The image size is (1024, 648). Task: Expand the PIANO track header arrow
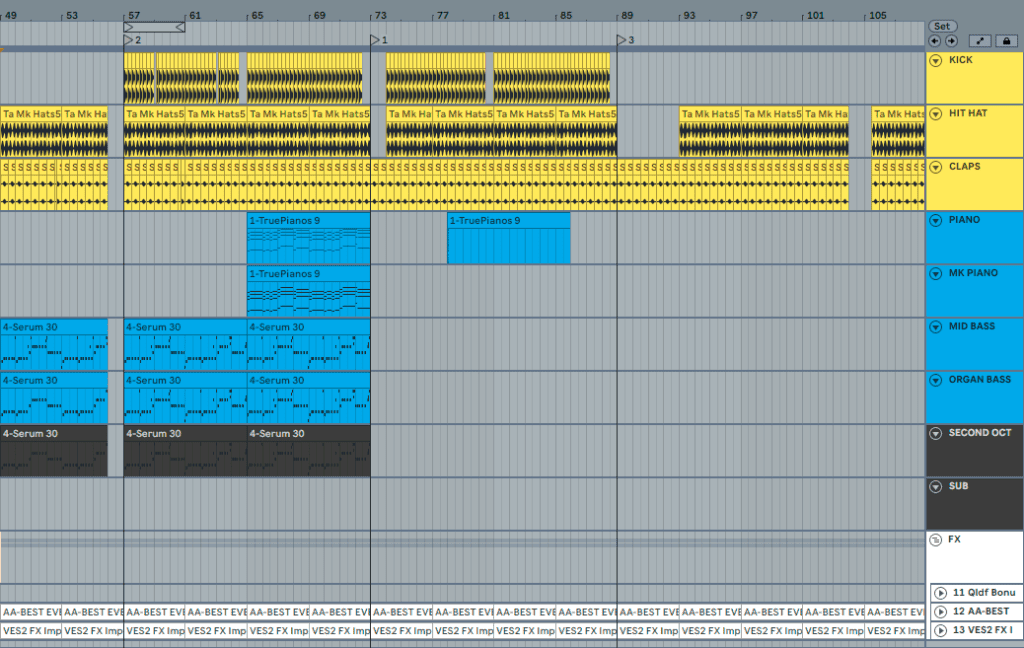click(937, 220)
